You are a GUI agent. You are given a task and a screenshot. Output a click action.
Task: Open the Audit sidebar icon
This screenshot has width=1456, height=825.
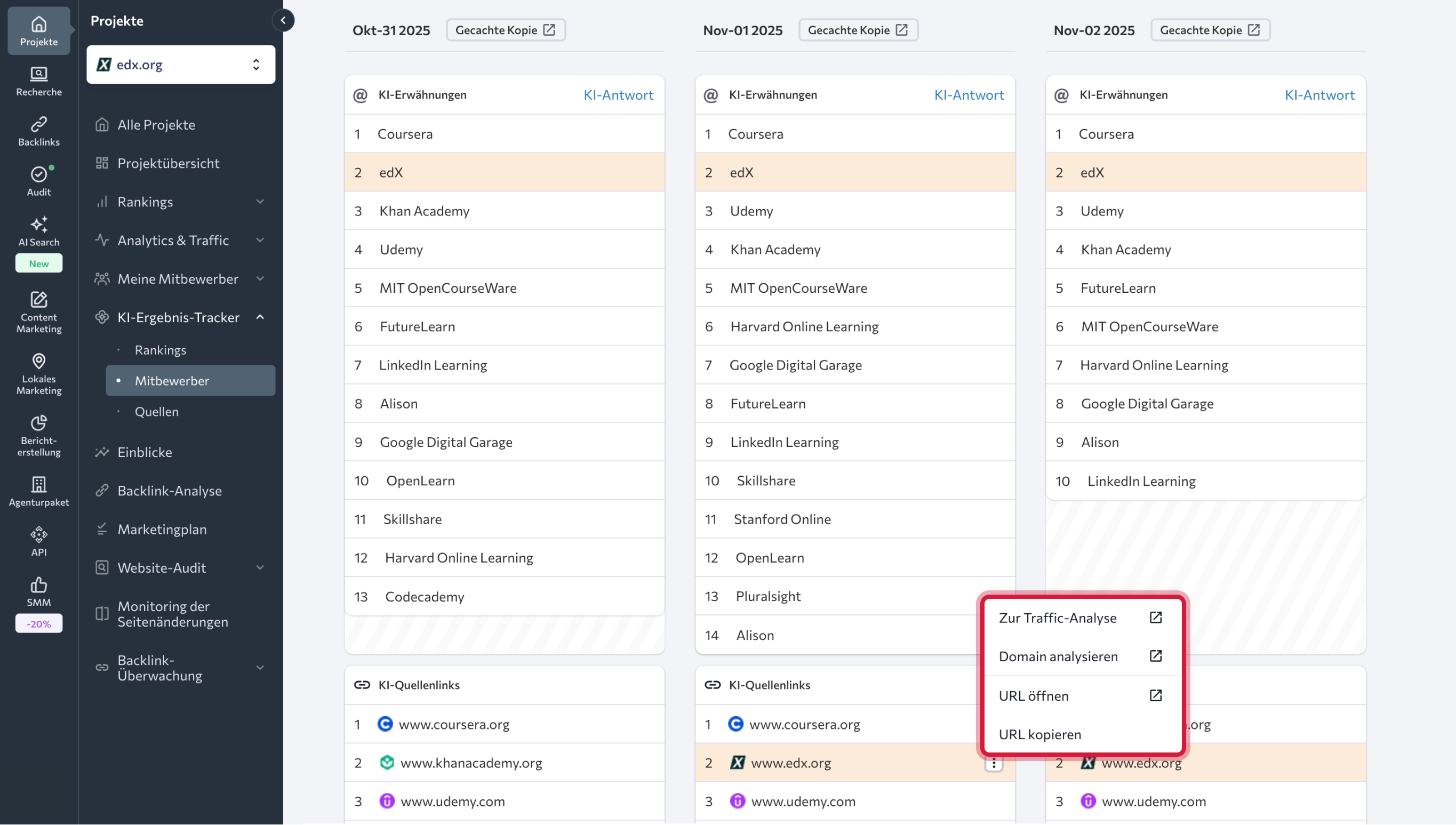tap(38, 181)
